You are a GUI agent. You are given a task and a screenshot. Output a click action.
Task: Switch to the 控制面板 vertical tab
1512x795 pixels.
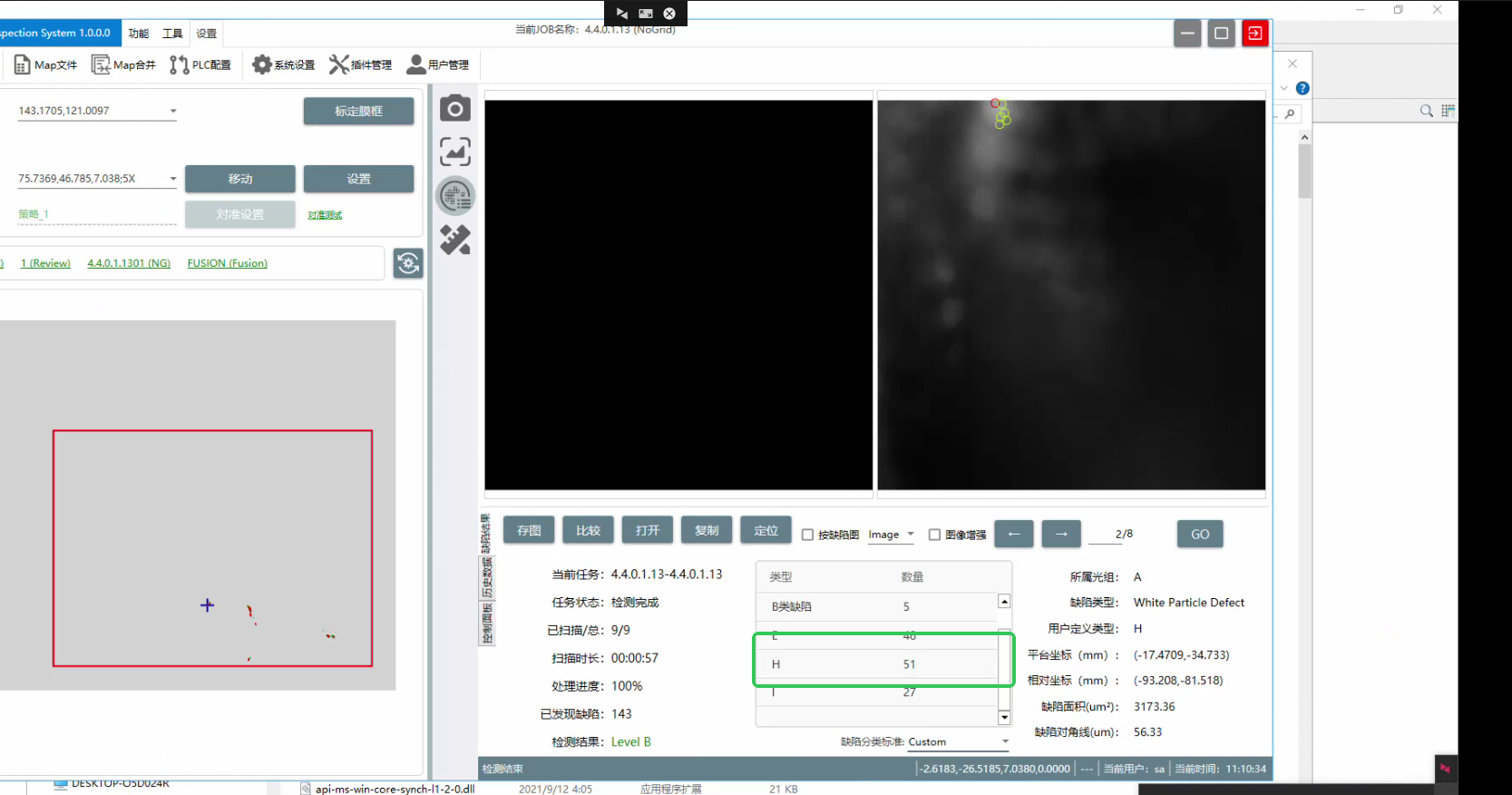[x=487, y=623]
